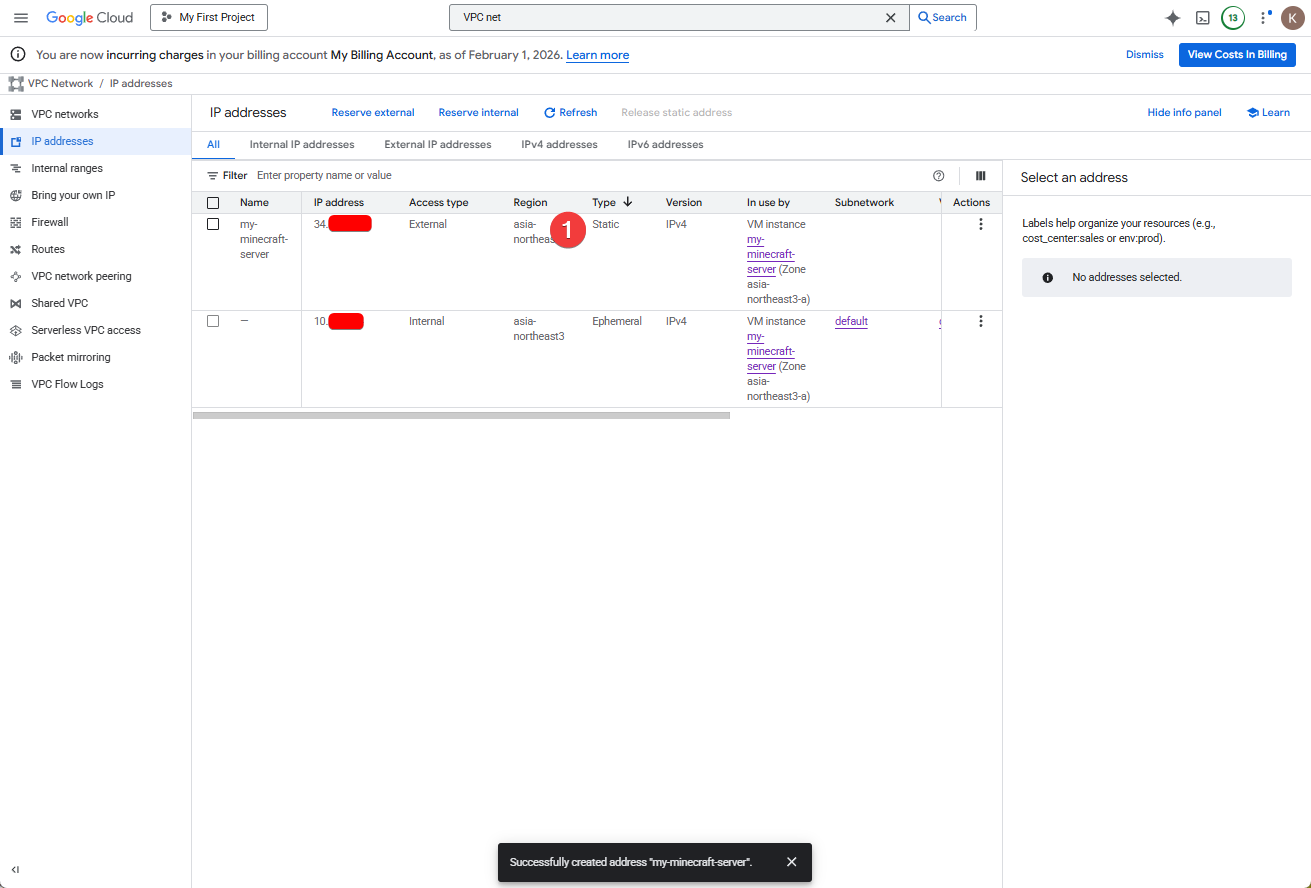
Task: Activate the Cloud Shell terminal icon
Action: [1203, 17]
